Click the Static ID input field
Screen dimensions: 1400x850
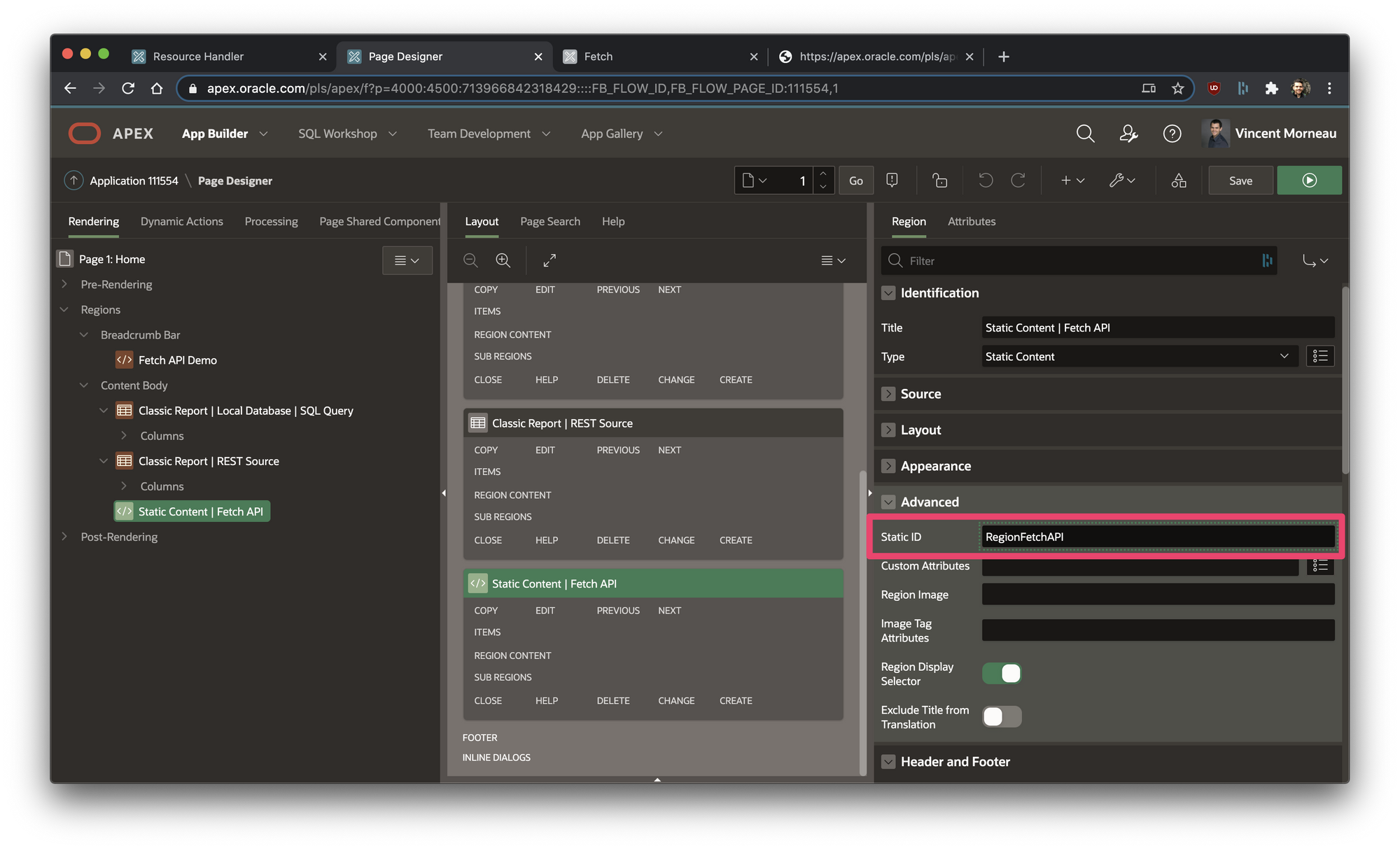point(1158,537)
